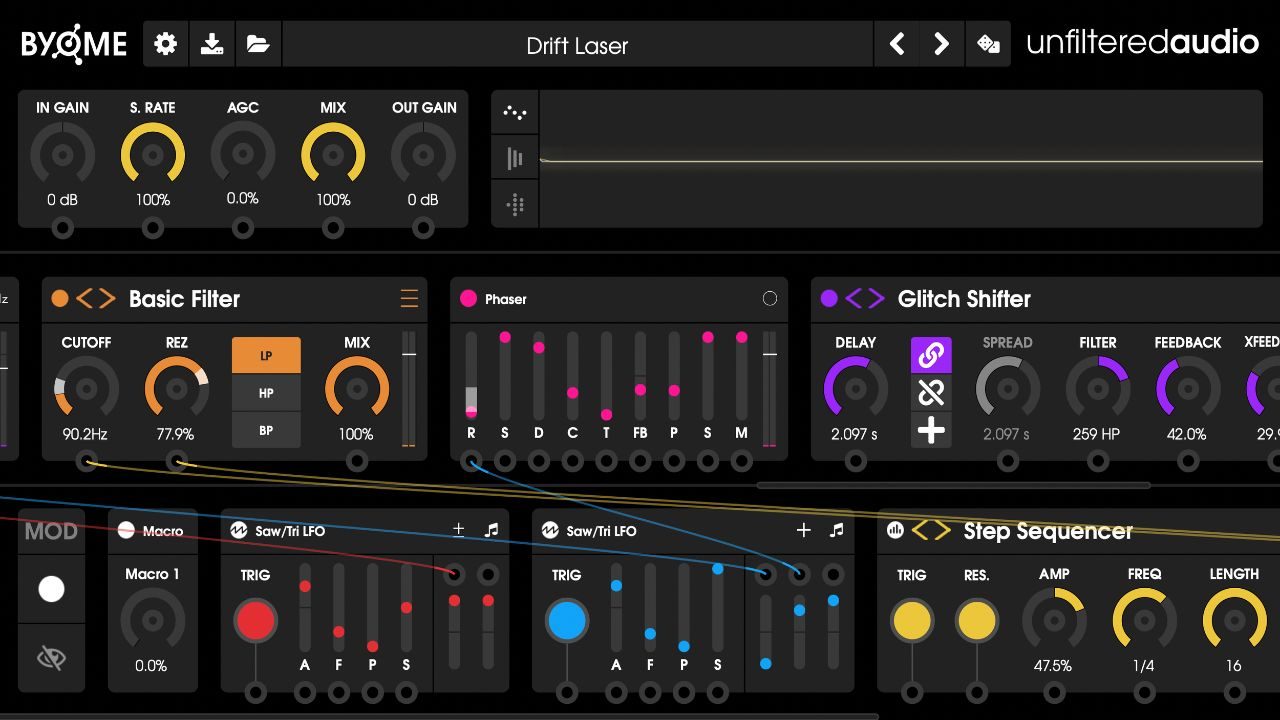Click the Basic Filter CUTOFF knob
Image resolution: width=1280 pixels, height=720 pixels.
pyautogui.click(x=86, y=388)
